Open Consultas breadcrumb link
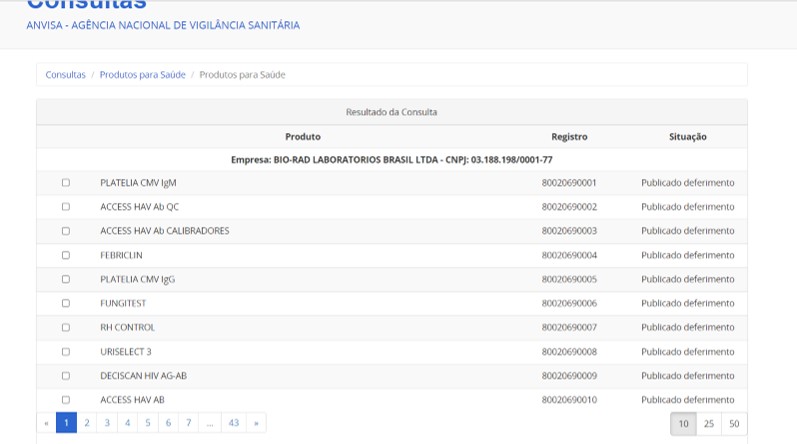 (x=65, y=75)
